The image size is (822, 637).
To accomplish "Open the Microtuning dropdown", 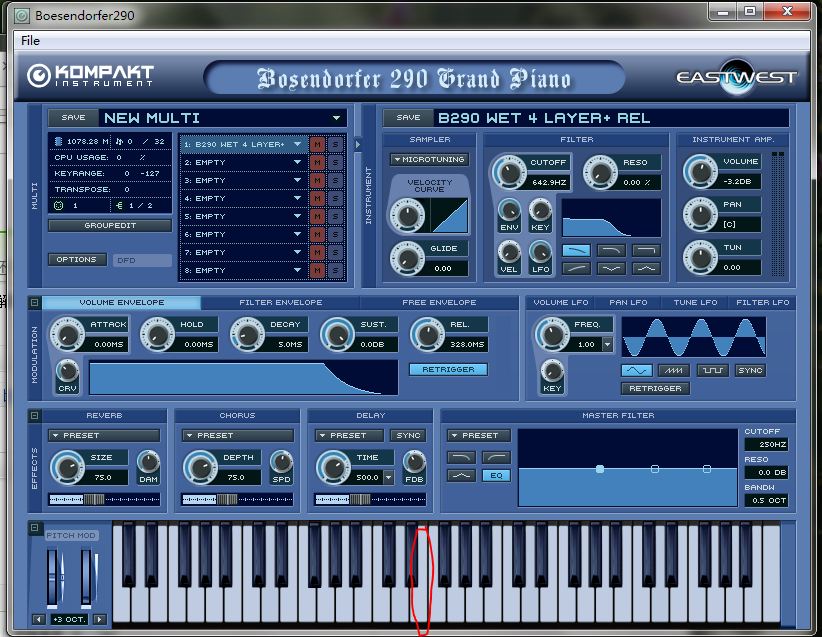I will pyautogui.click(x=429, y=159).
